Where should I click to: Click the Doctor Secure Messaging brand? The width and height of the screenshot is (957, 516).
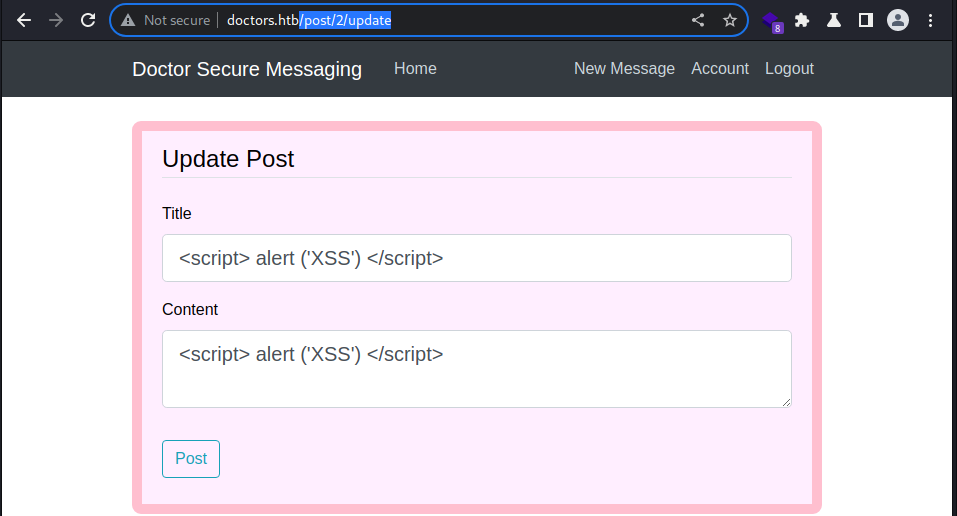[247, 69]
